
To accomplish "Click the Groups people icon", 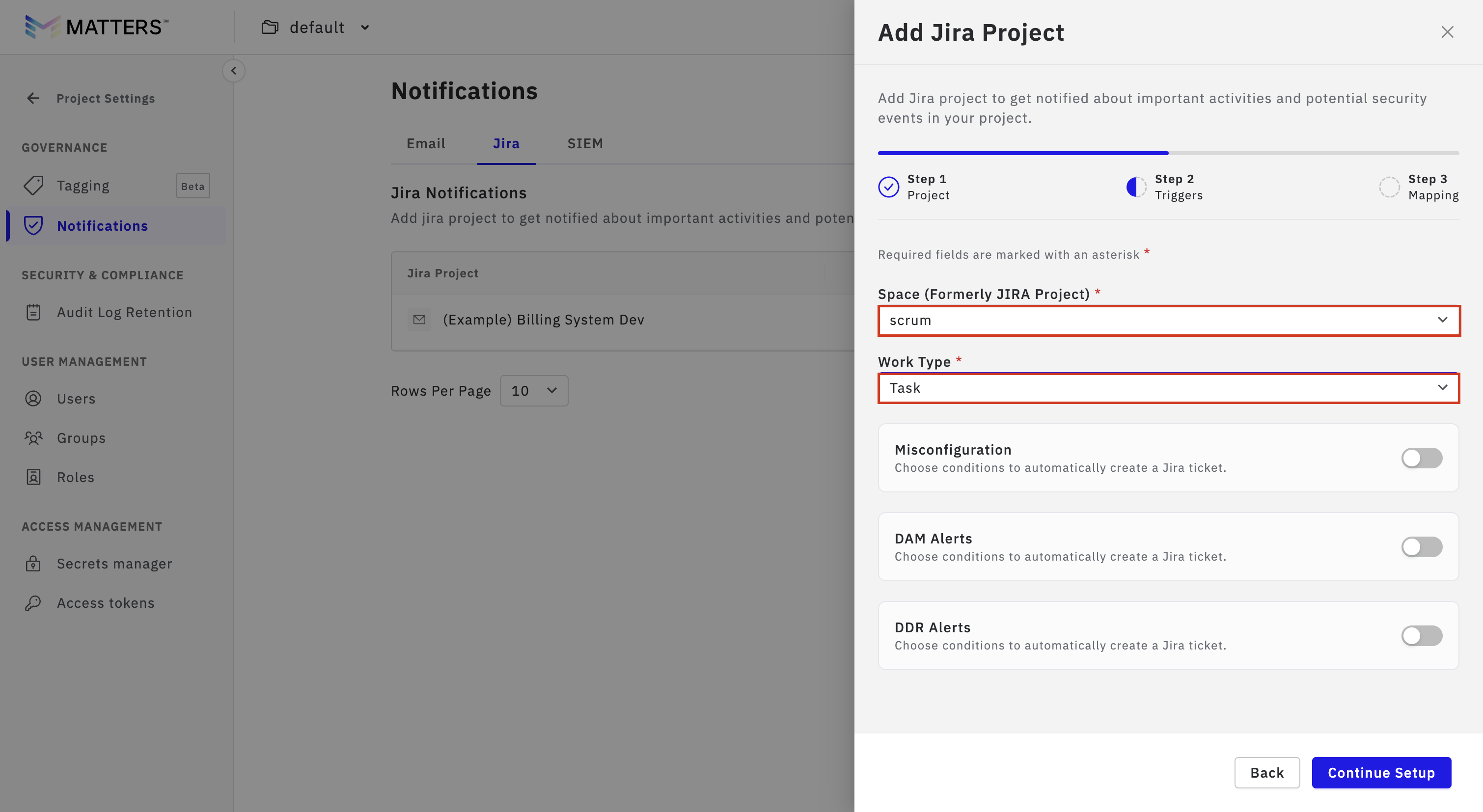I will [33, 438].
